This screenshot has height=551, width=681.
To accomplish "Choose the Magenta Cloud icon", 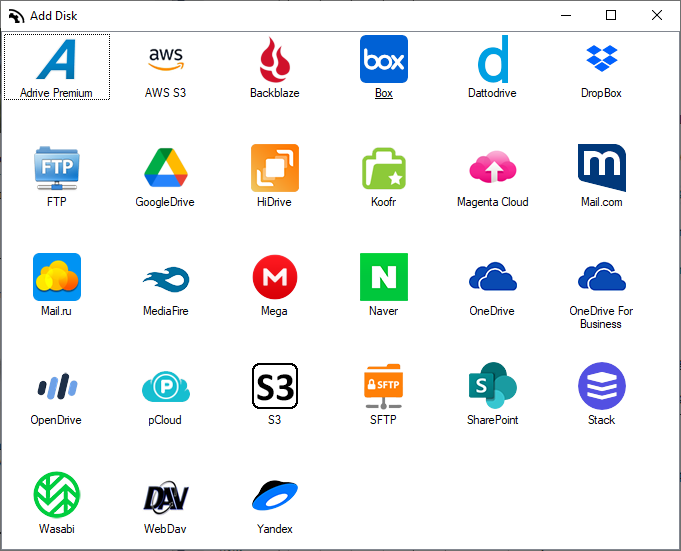I will 493,167.
